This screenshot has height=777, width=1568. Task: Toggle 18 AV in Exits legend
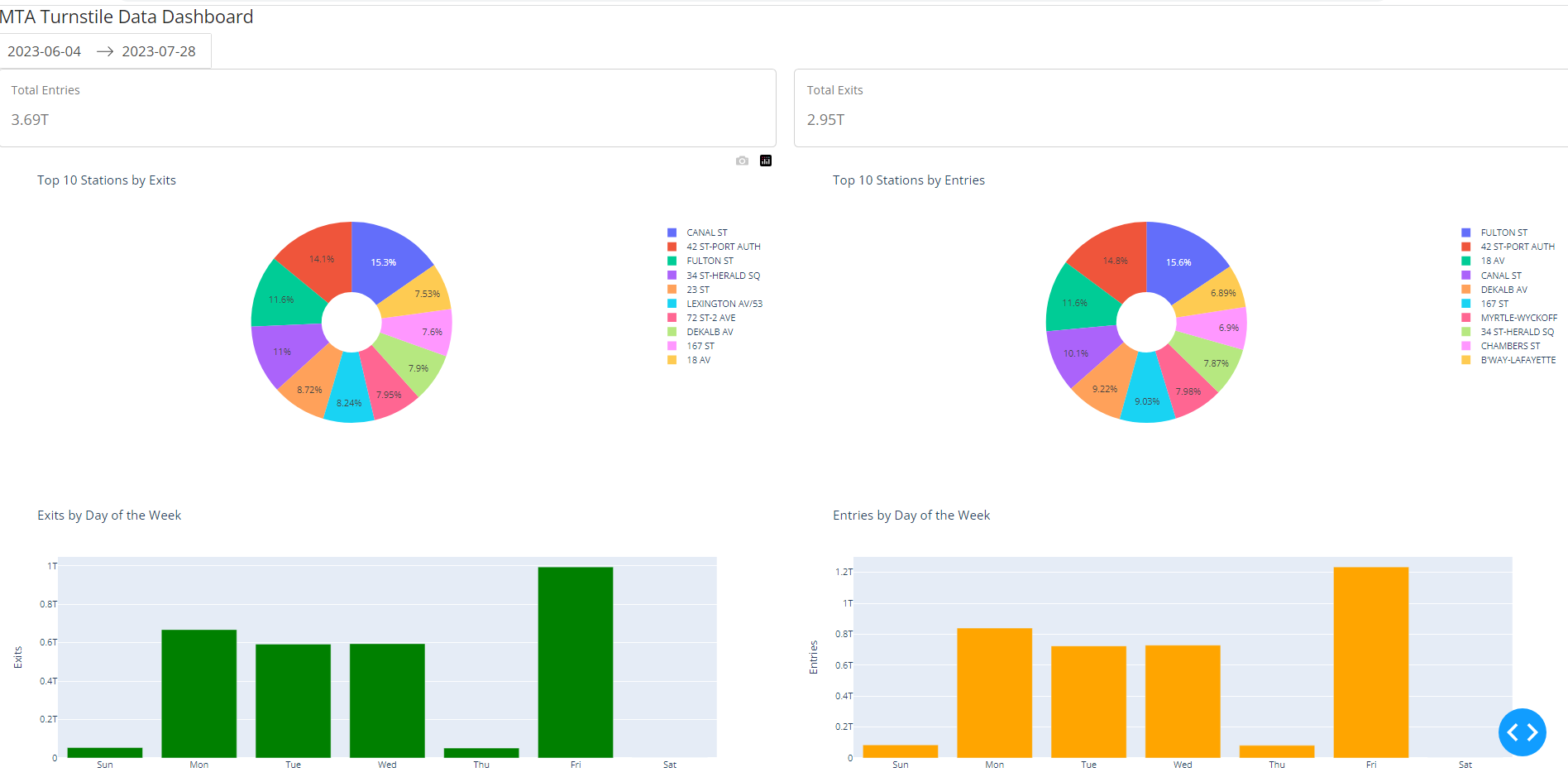690,360
